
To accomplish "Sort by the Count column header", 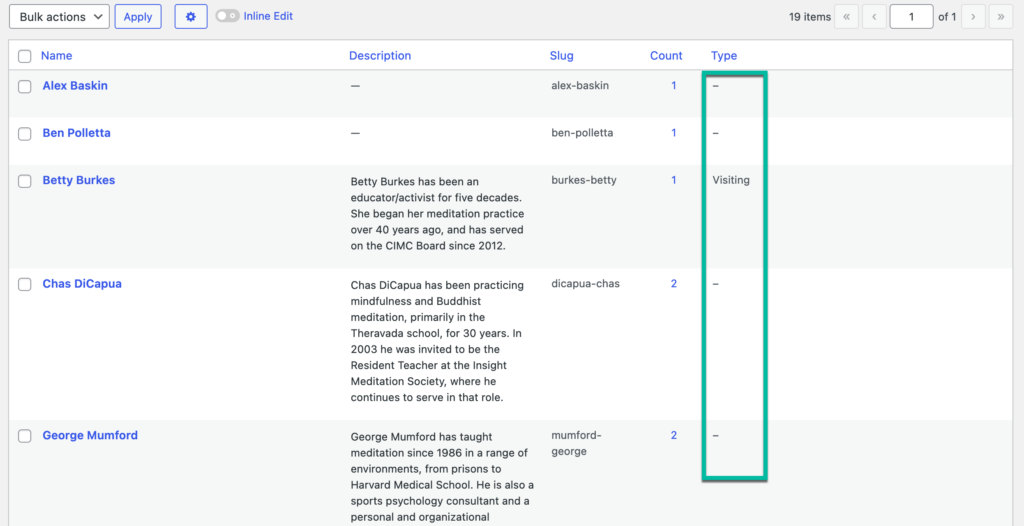I will click(666, 56).
